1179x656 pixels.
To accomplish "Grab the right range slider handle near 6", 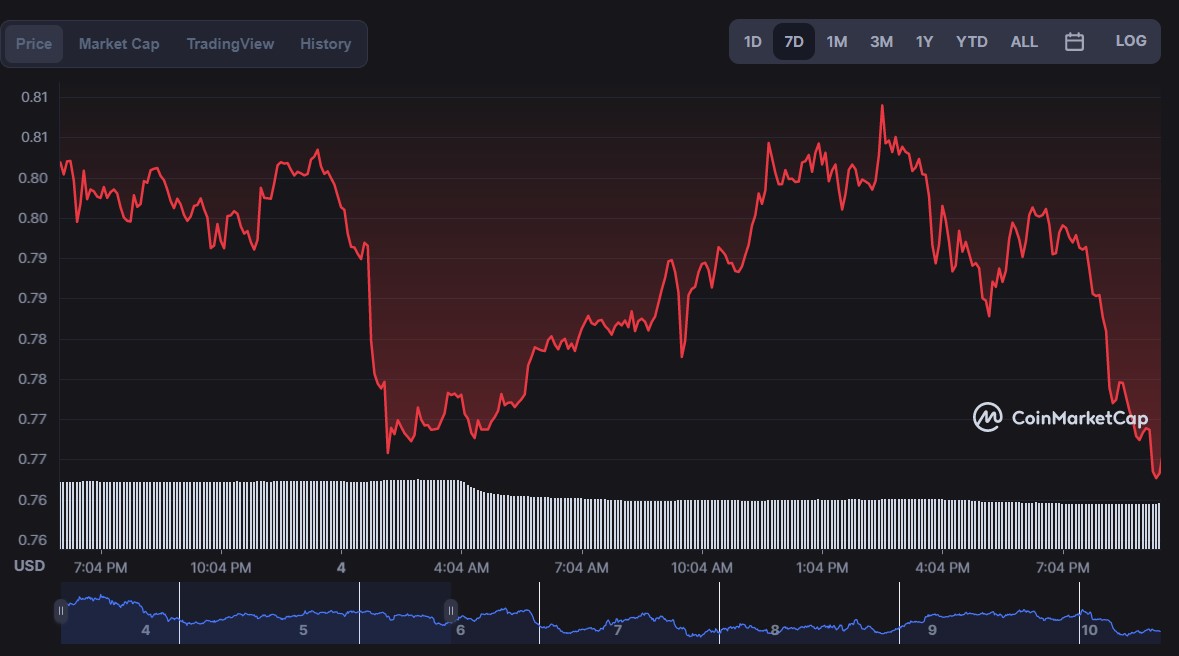I will (x=450, y=611).
